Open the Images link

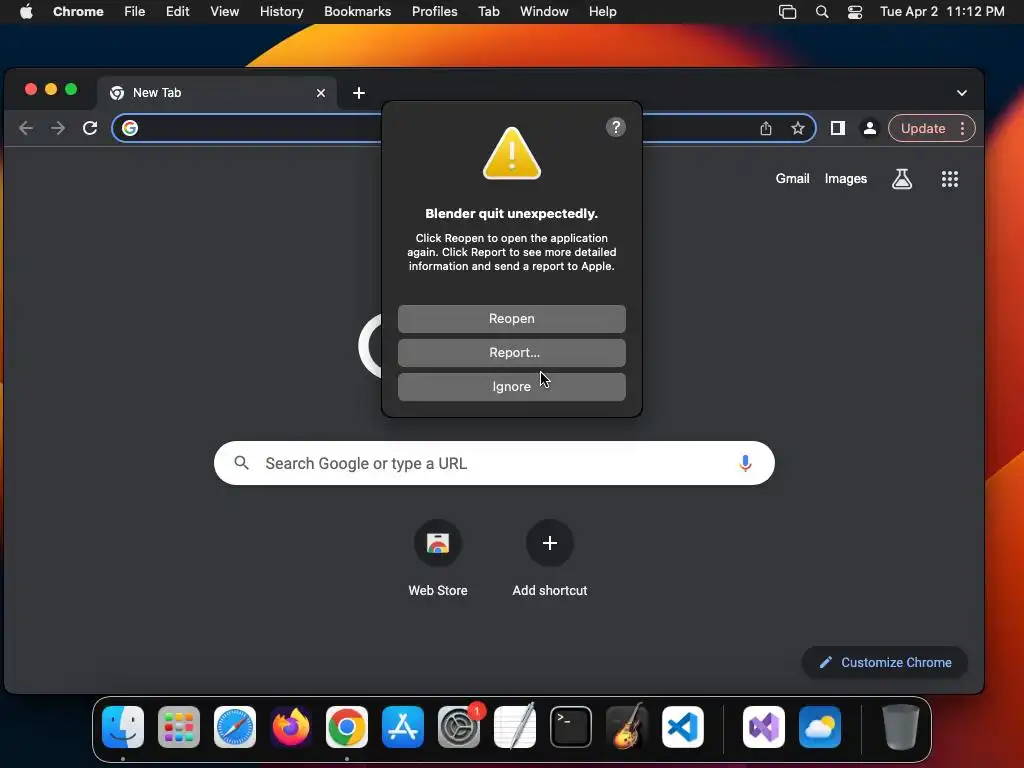tap(845, 178)
